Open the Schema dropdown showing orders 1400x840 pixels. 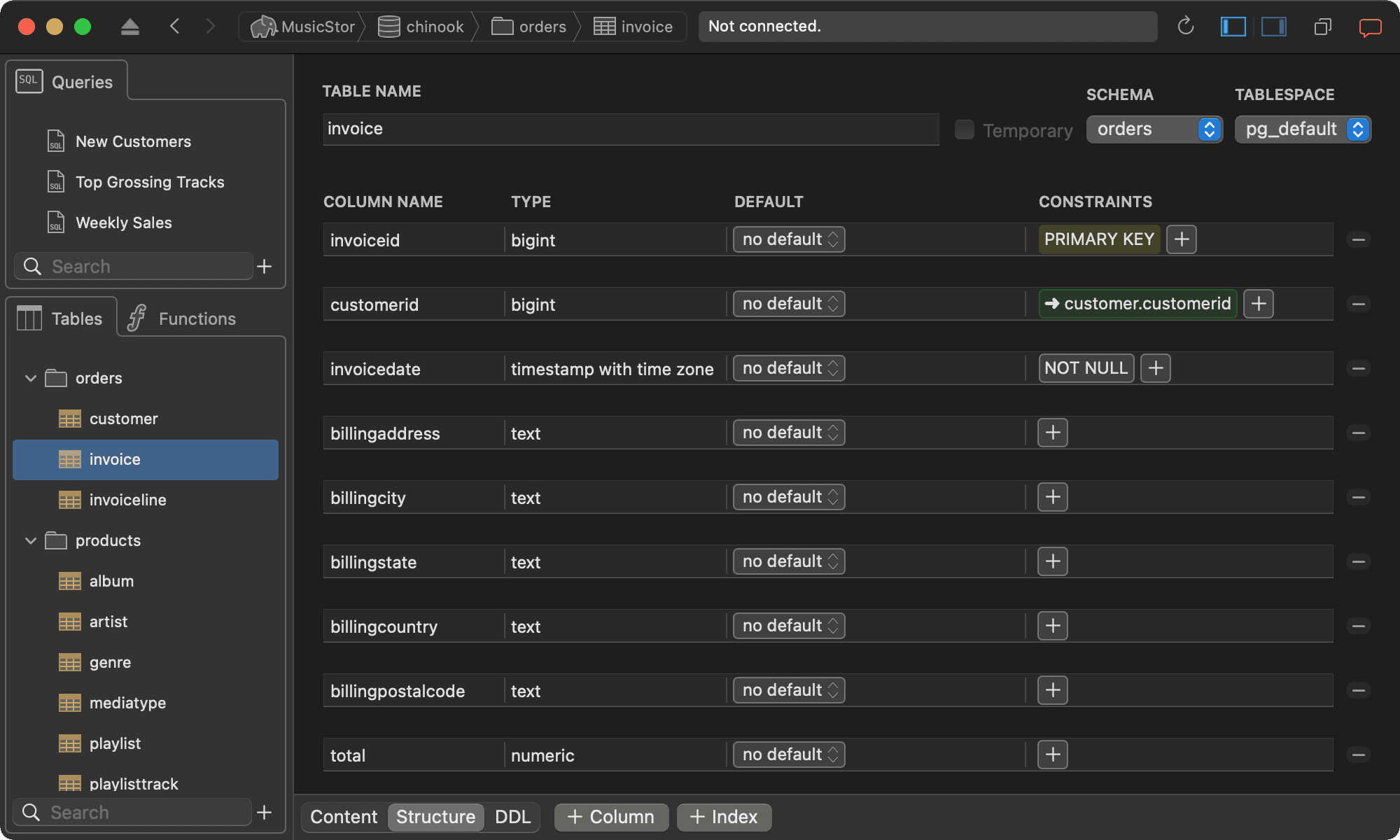coord(1154,129)
